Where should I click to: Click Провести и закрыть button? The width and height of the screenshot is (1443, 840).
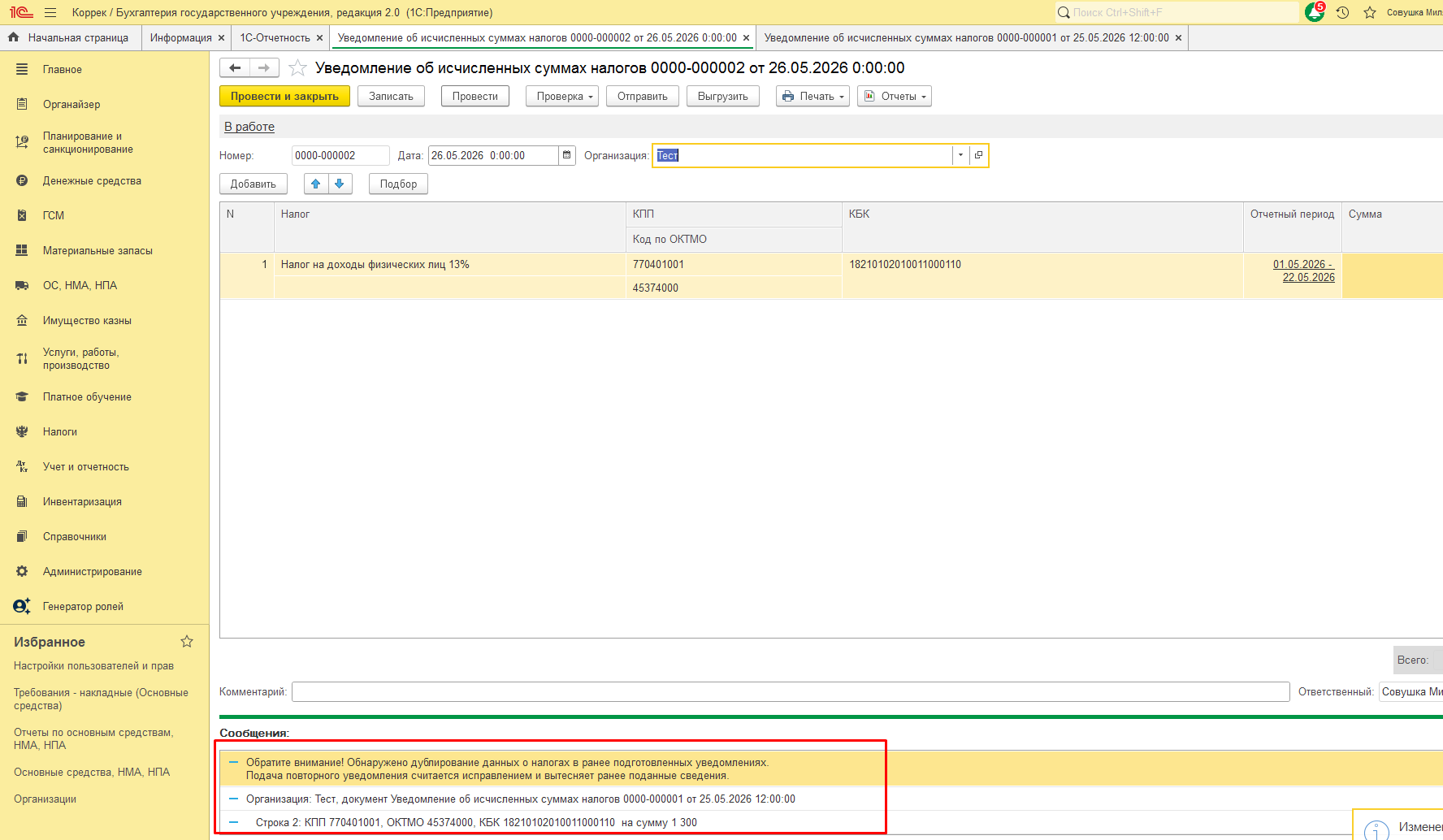(x=284, y=96)
